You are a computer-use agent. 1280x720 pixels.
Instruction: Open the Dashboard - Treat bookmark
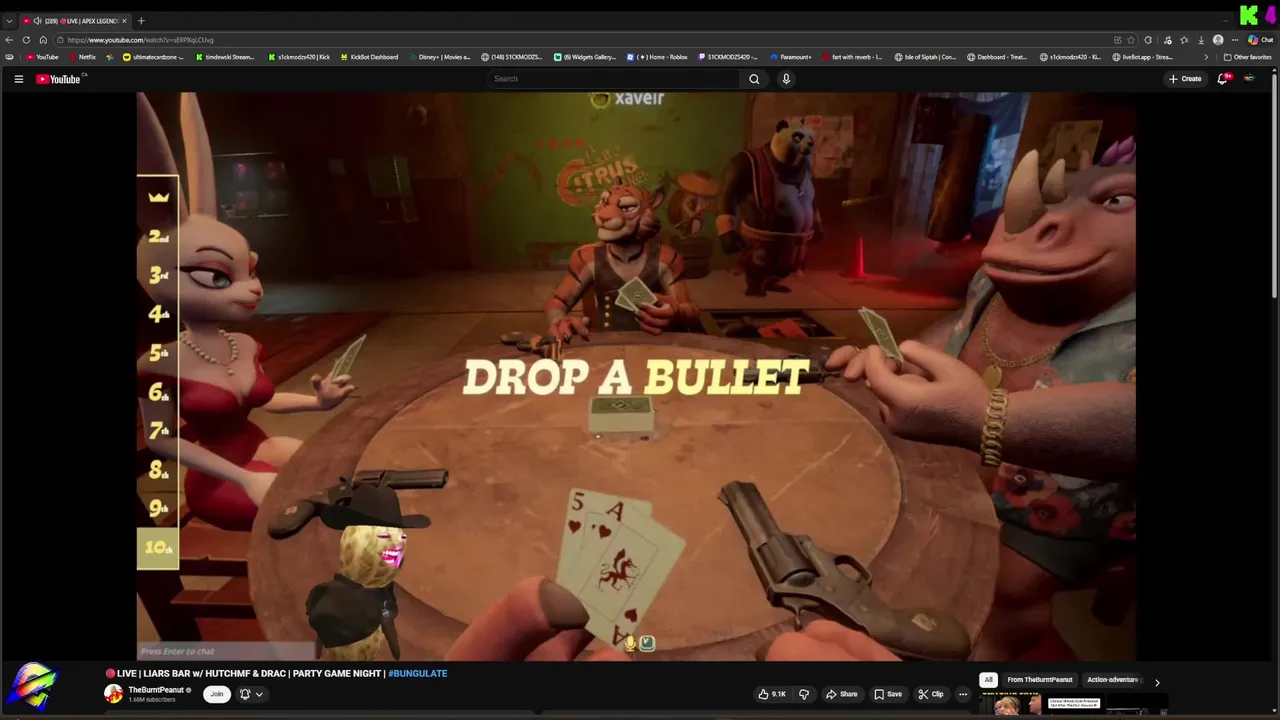[997, 57]
